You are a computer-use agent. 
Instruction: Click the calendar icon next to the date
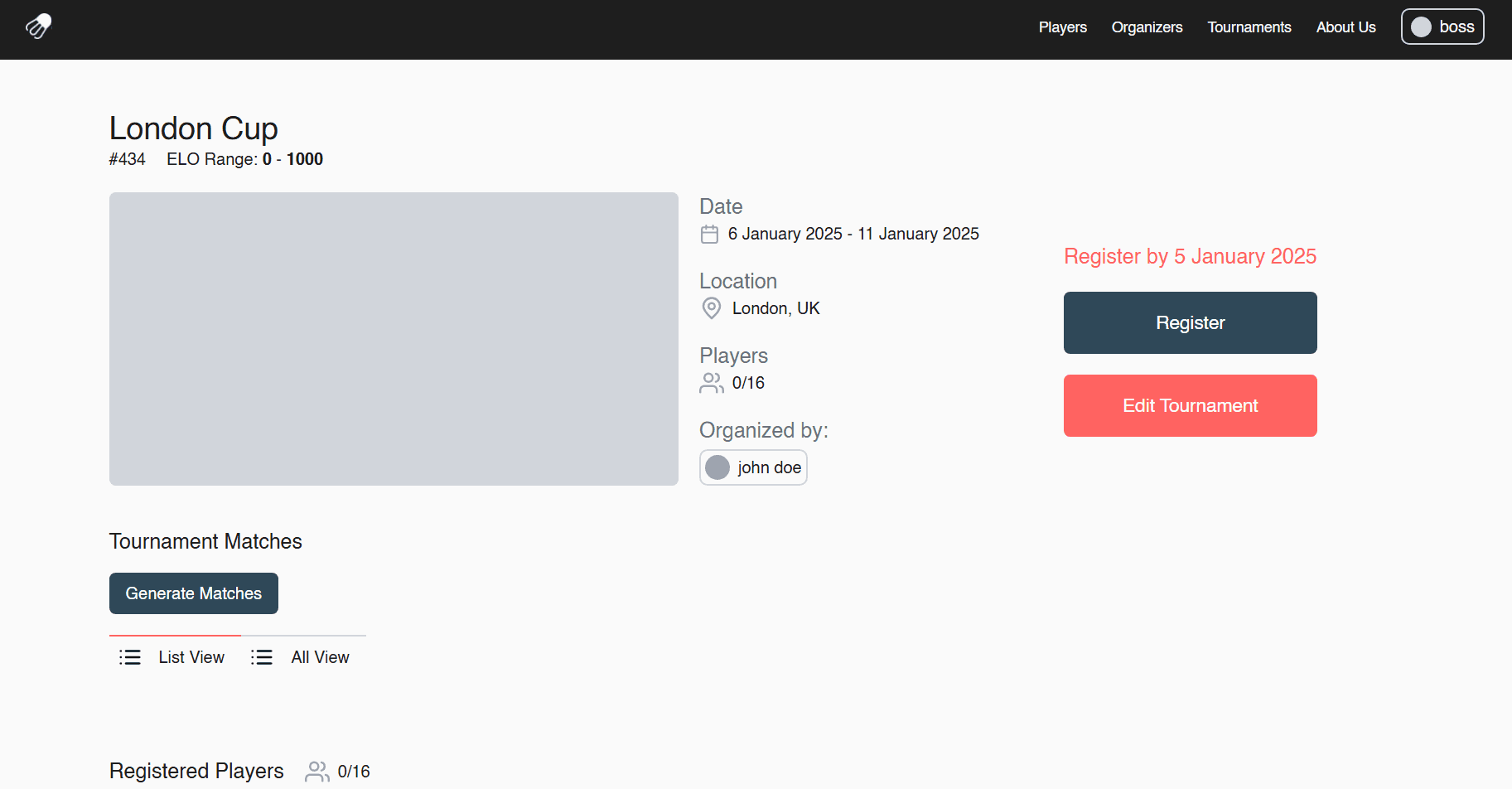click(709, 234)
